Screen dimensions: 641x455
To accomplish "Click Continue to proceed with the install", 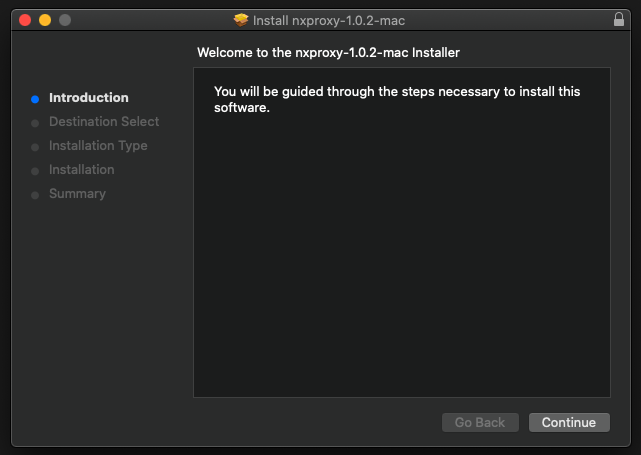I will (569, 422).
